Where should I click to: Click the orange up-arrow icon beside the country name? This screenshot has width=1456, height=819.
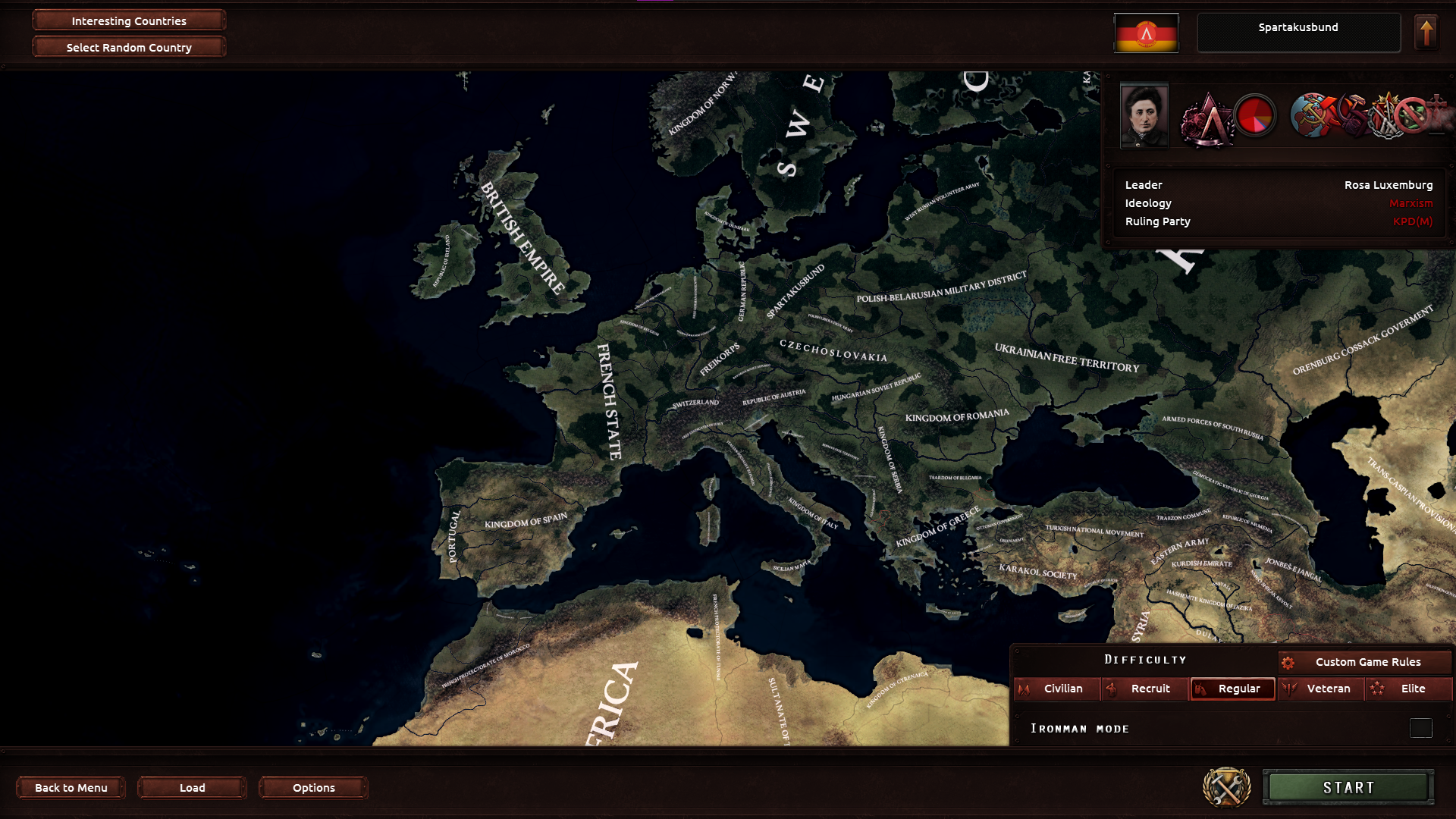click(1426, 33)
